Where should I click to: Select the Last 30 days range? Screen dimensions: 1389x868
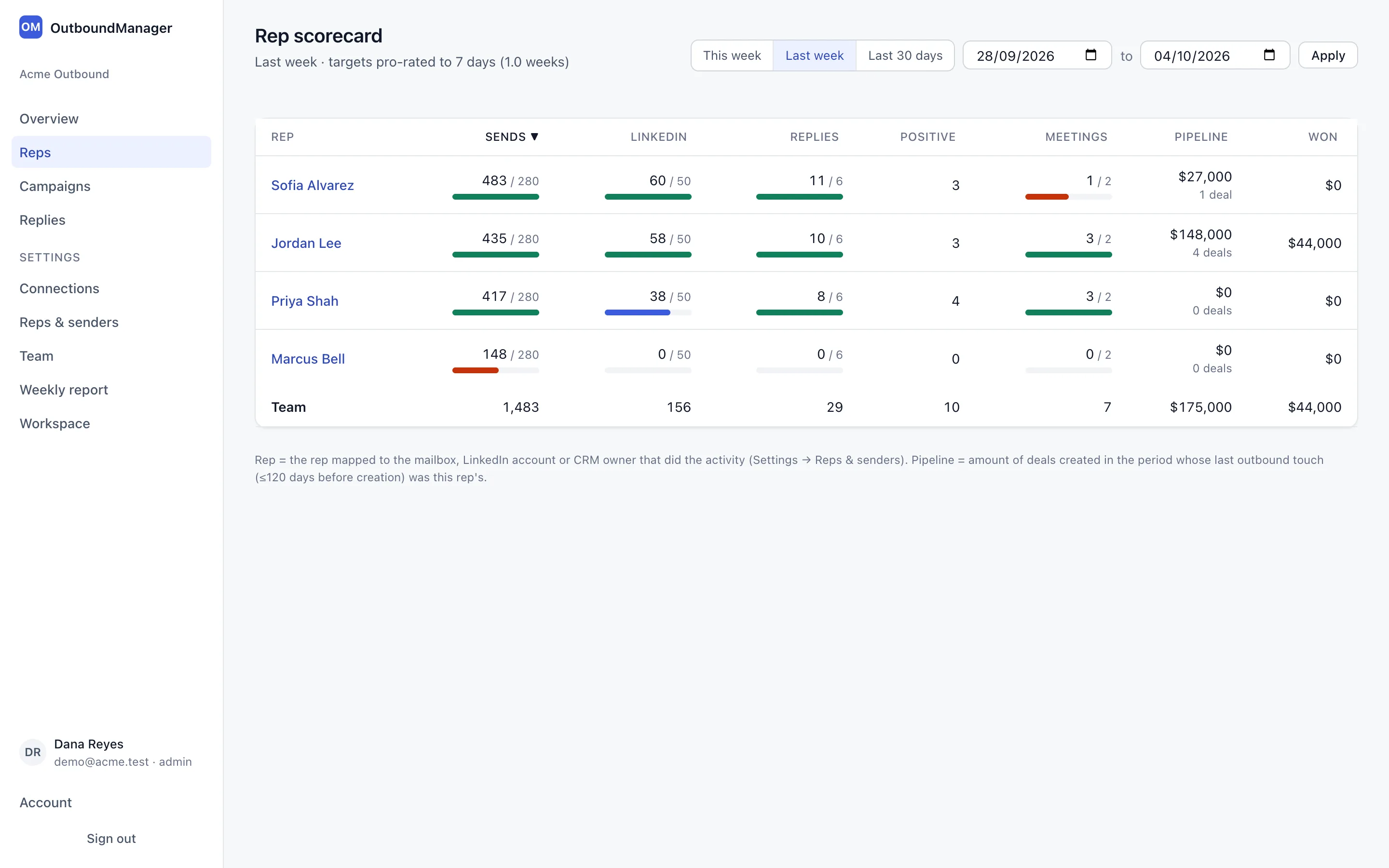tap(905, 55)
